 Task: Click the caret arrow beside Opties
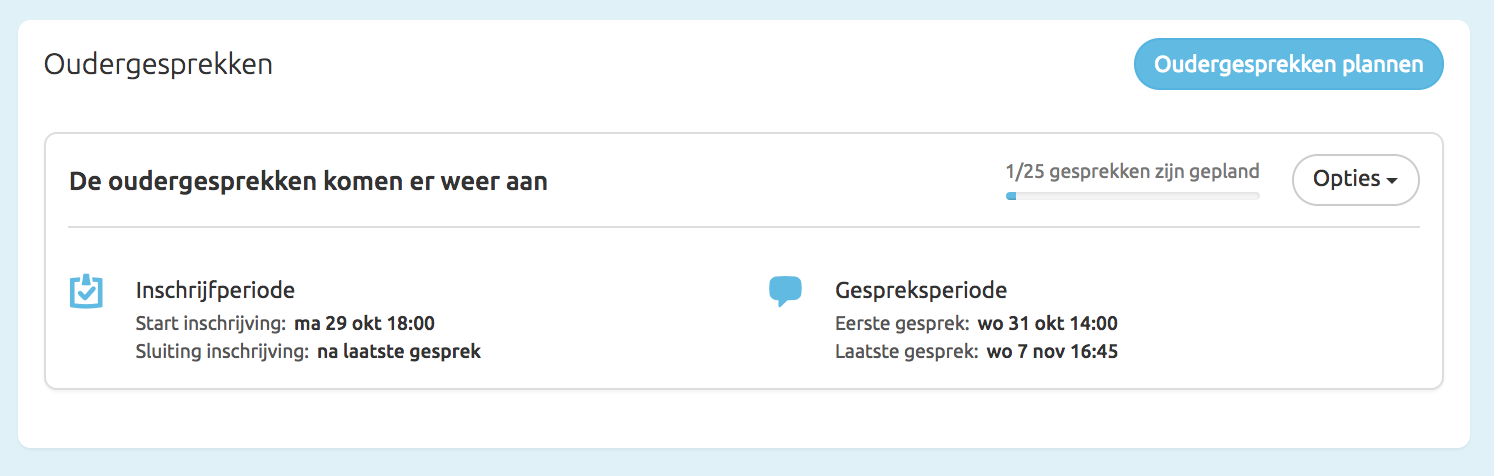click(1391, 181)
